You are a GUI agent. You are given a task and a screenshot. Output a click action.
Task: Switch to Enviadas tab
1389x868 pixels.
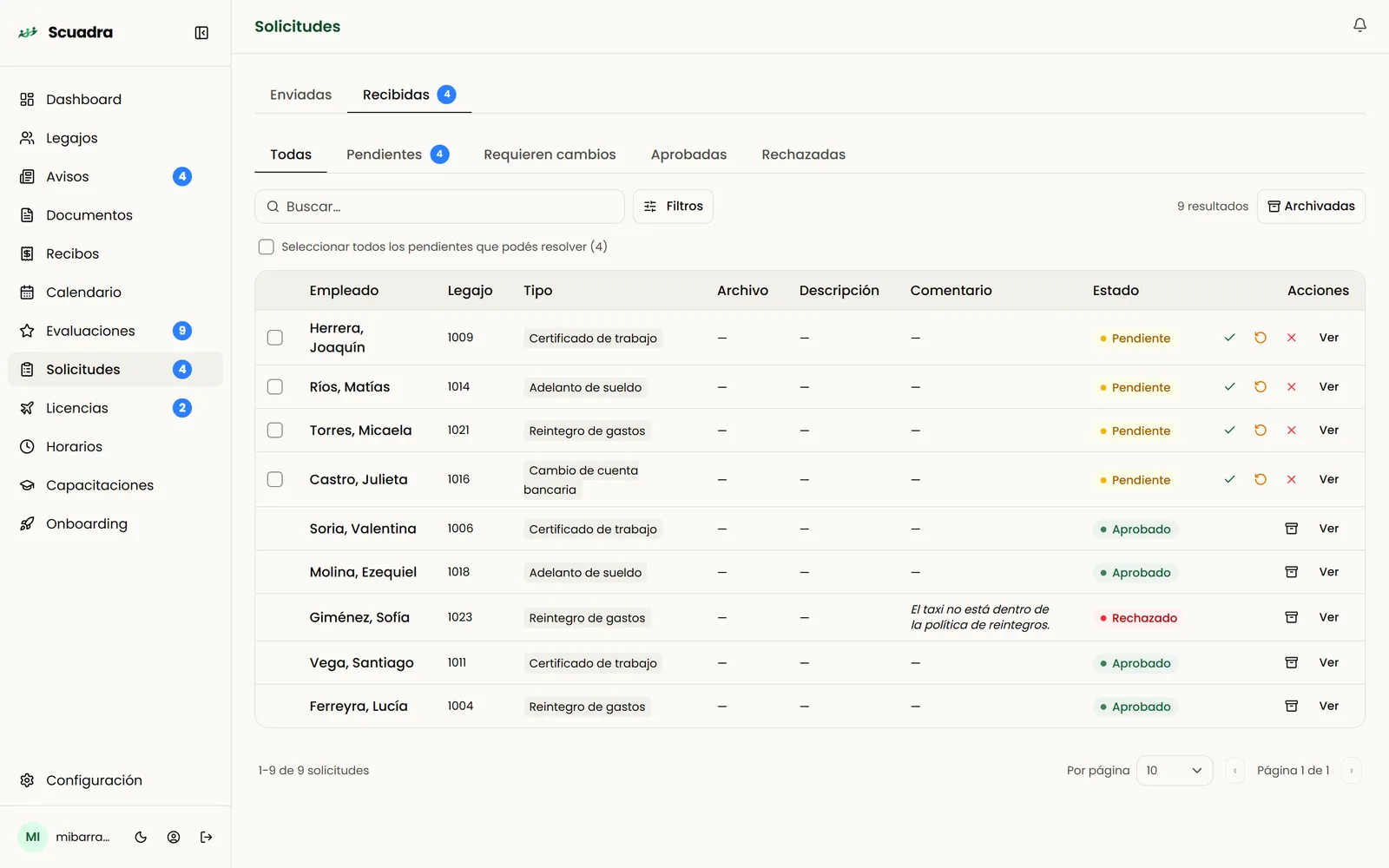click(300, 95)
